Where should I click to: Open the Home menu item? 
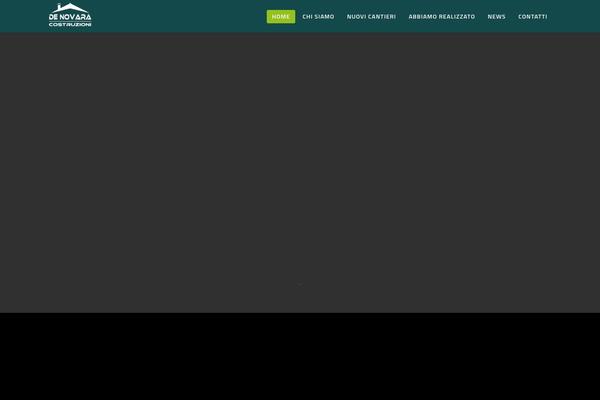[x=281, y=16]
